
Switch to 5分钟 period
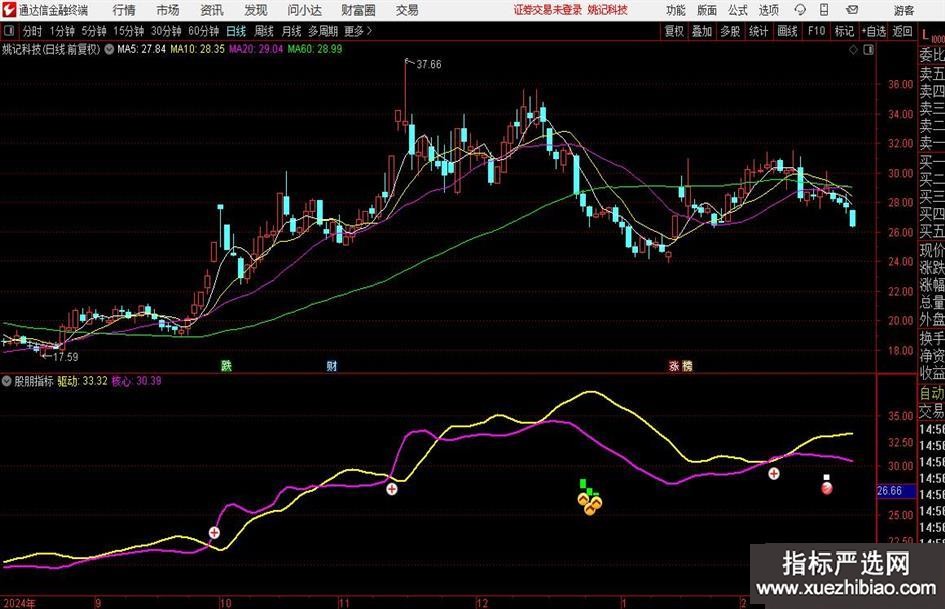[x=94, y=31]
